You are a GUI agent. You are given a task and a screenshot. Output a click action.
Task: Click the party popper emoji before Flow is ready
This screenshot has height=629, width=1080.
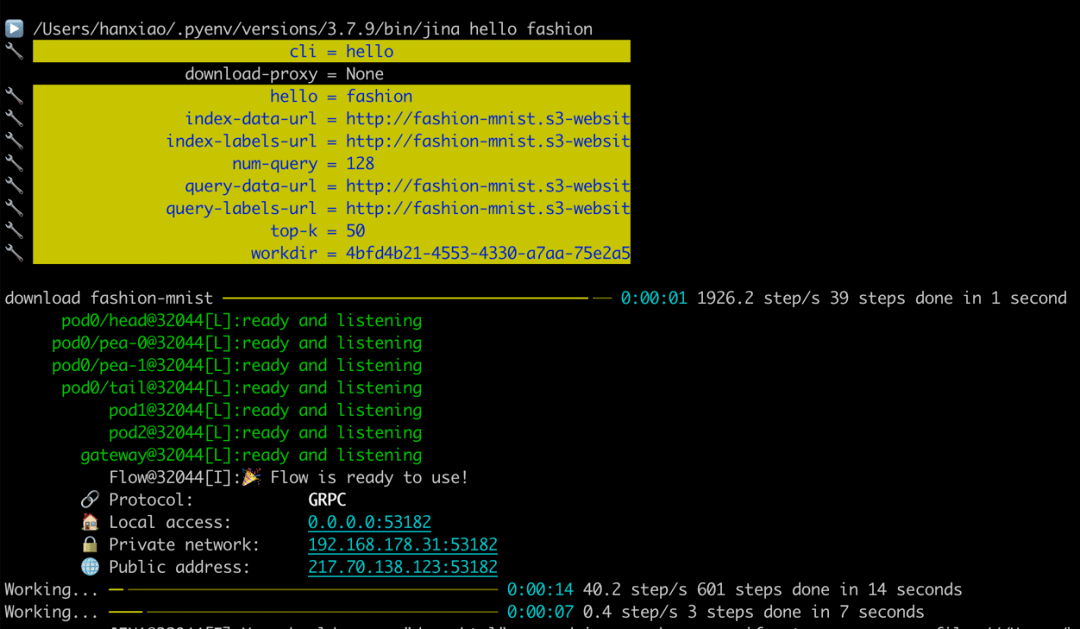point(251,477)
